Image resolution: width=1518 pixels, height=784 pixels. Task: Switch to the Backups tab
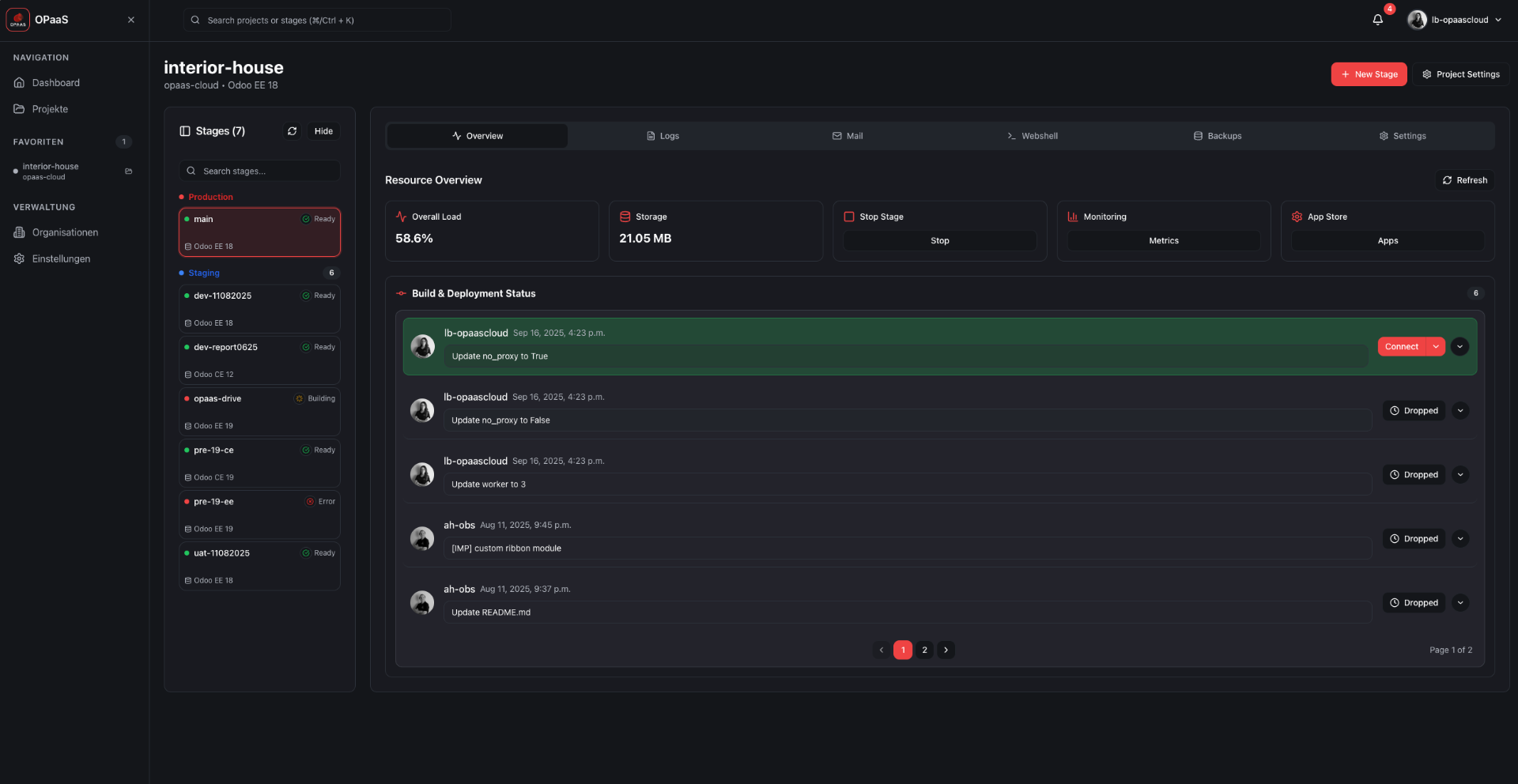point(1218,136)
